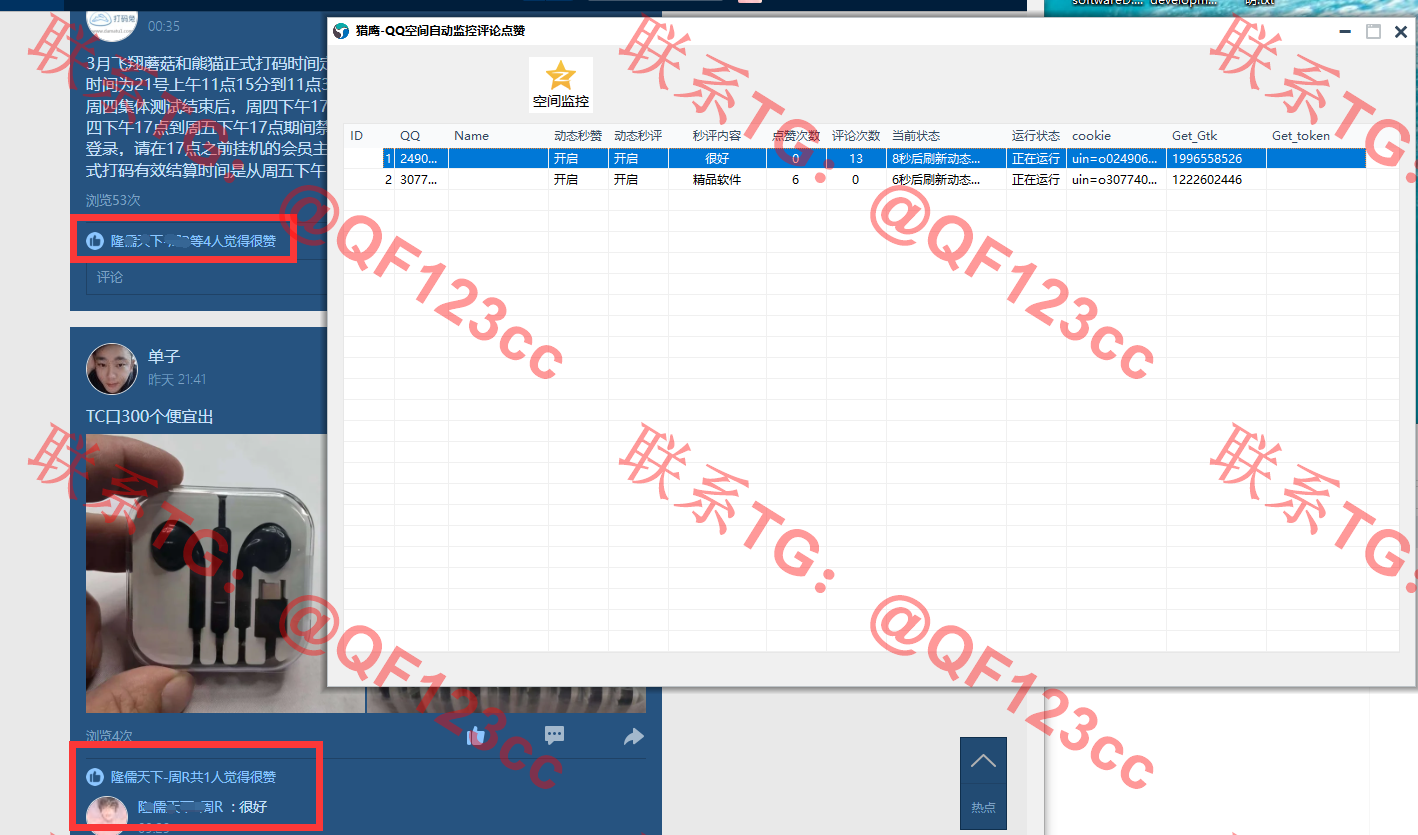Click cookie cell uin=o307740...
Screen dimensions: 1418x835
1116,180
